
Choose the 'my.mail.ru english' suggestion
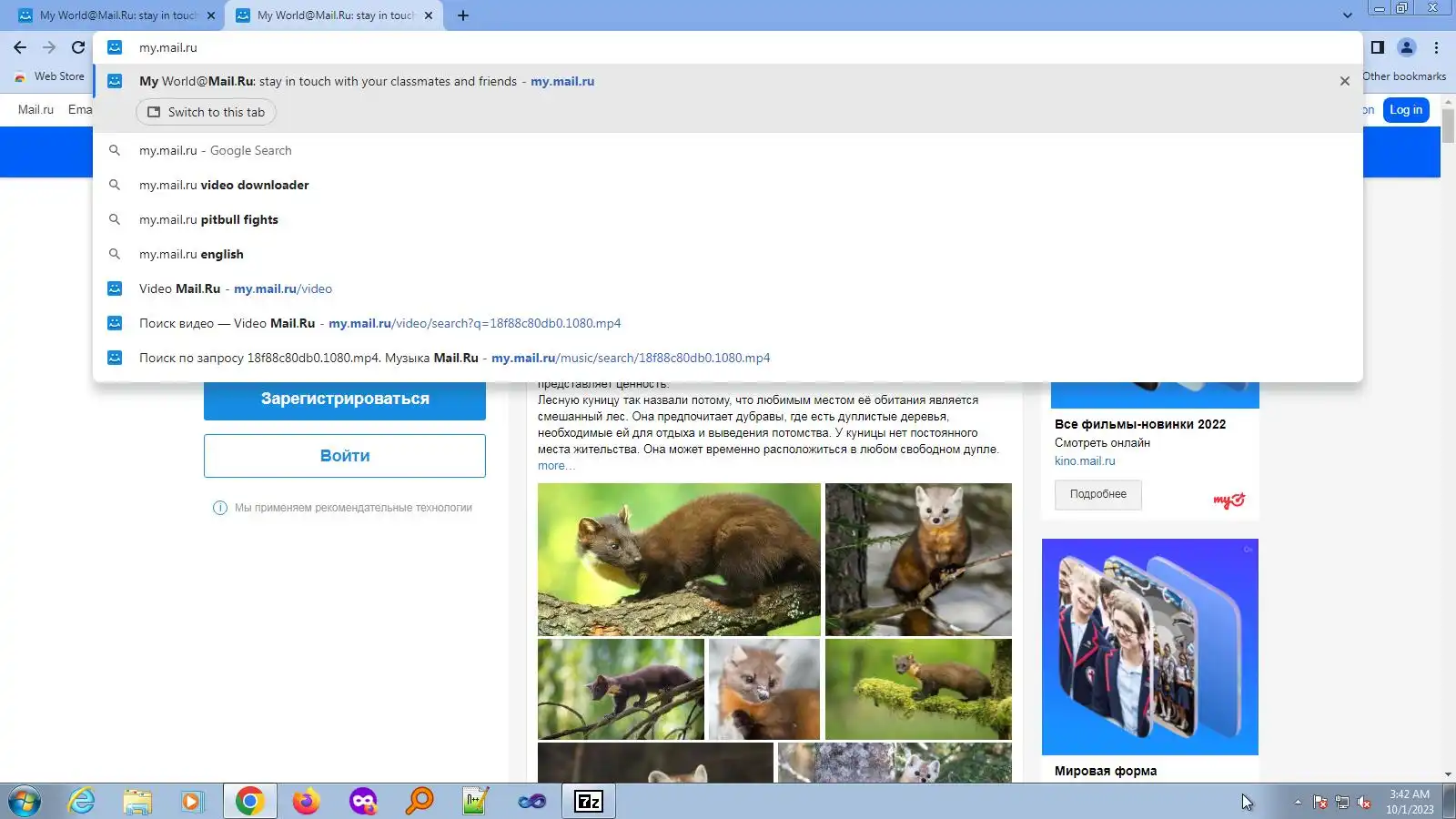pos(728,255)
